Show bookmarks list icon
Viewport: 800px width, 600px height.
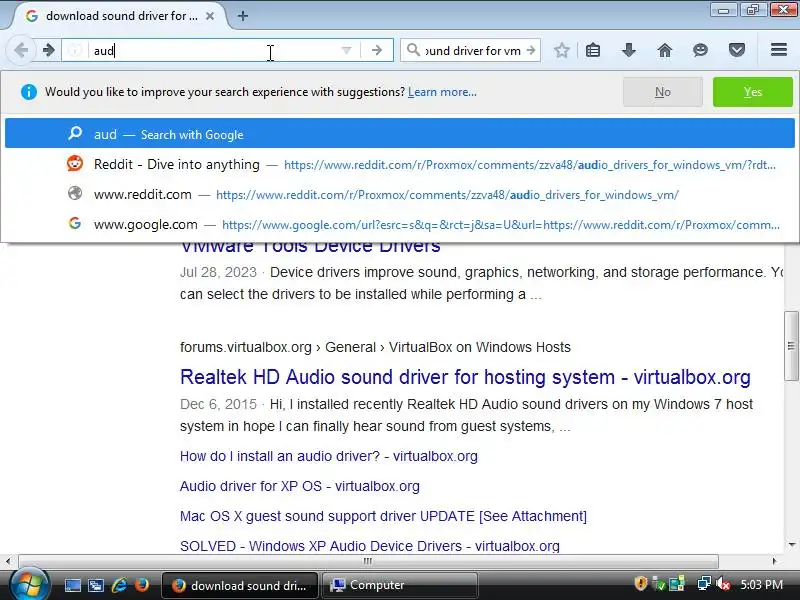point(593,50)
